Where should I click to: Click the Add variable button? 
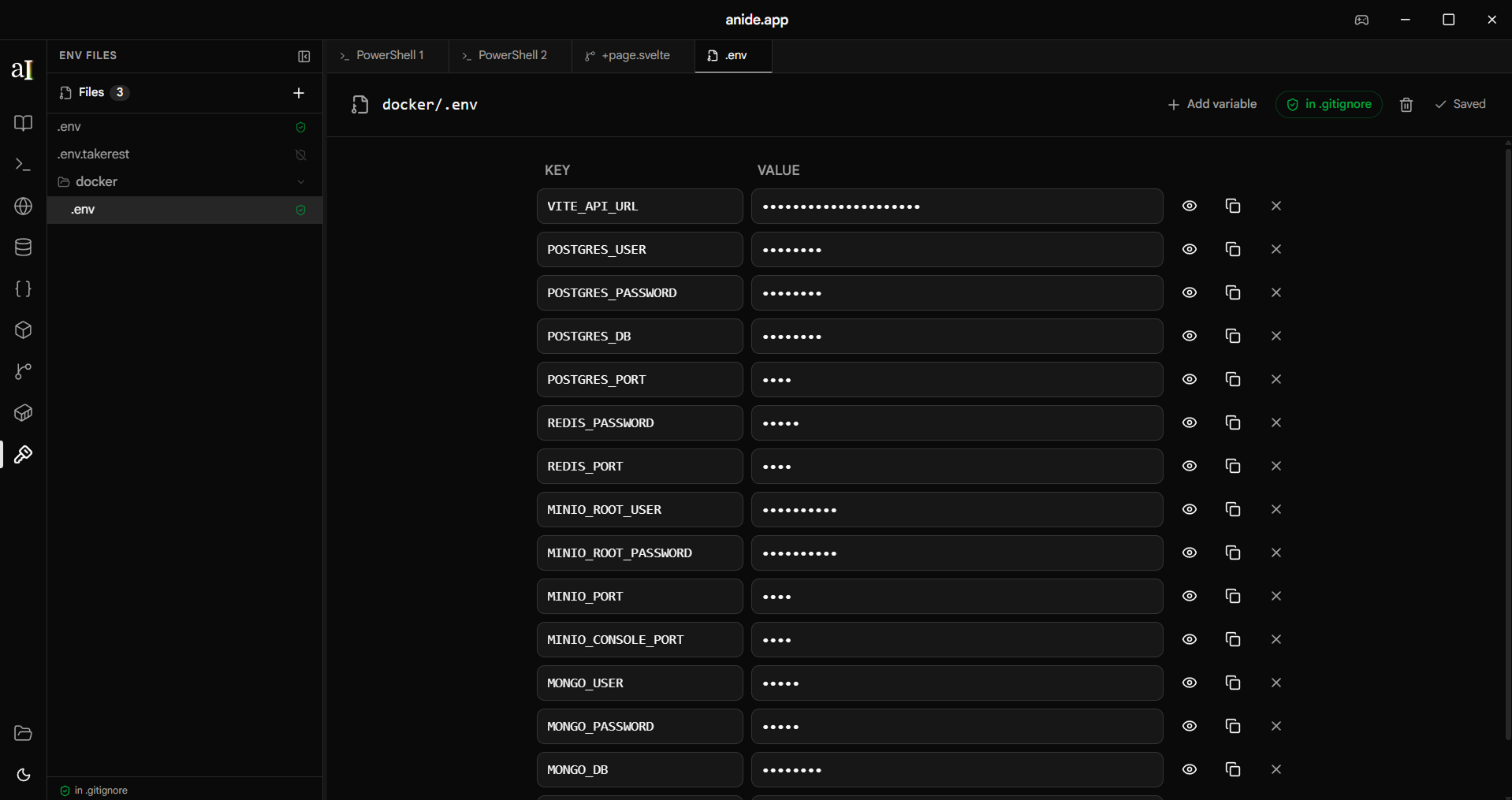(x=1212, y=105)
